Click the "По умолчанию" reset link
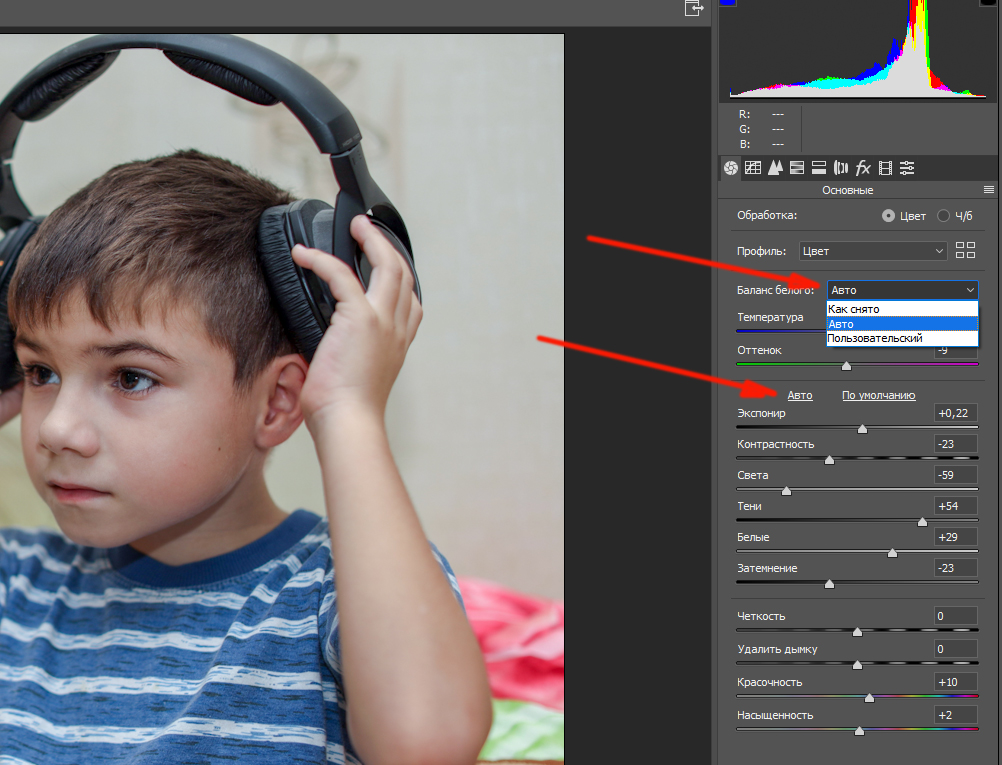The height and width of the screenshot is (765, 1002). click(x=878, y=395)
